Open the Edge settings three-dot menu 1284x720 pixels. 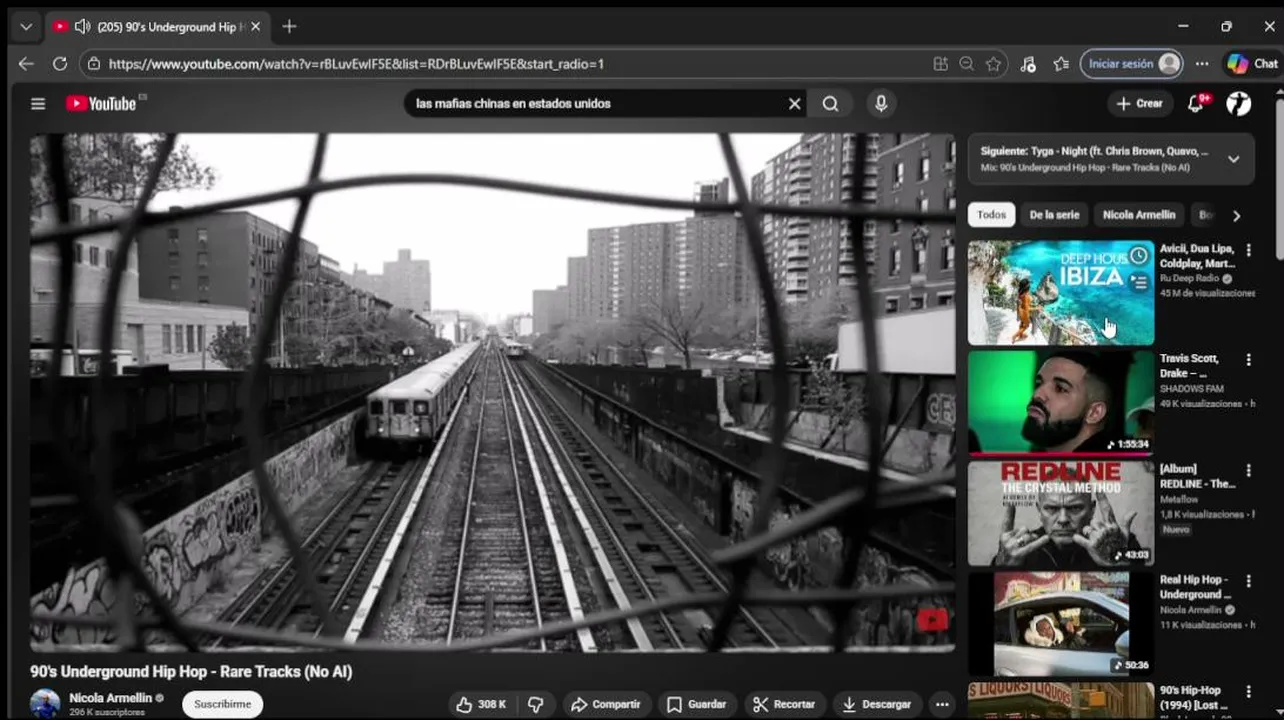point(1202,63)
